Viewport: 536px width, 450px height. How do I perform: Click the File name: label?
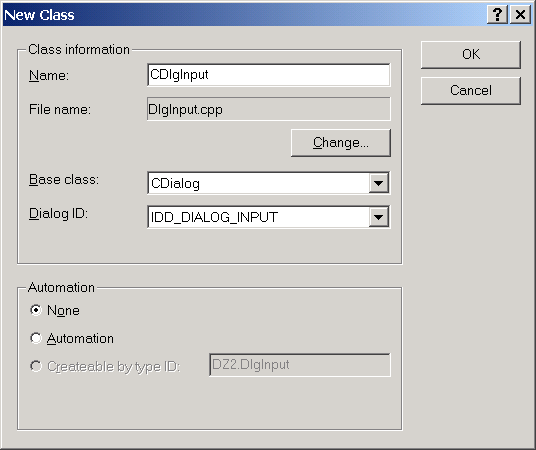[x=60, y=109]
